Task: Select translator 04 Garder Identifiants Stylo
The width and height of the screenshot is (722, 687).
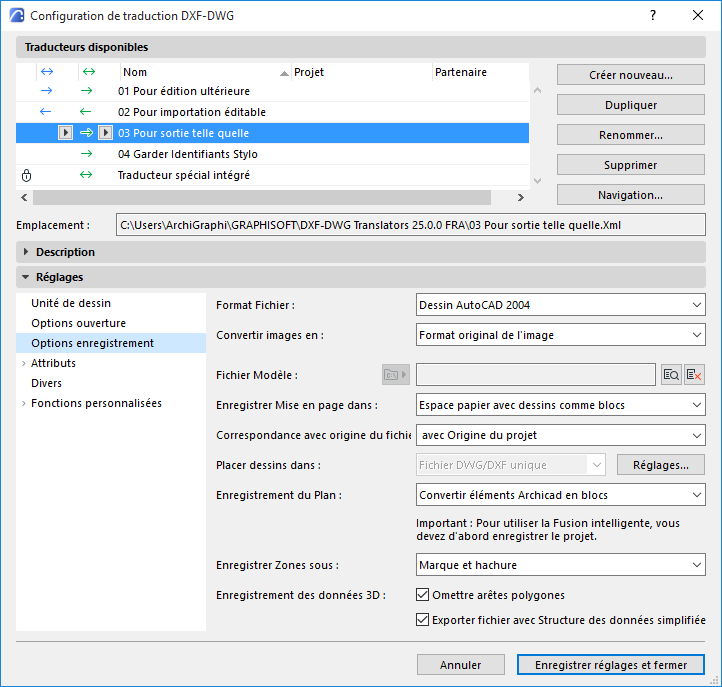Action: [272, 154]
